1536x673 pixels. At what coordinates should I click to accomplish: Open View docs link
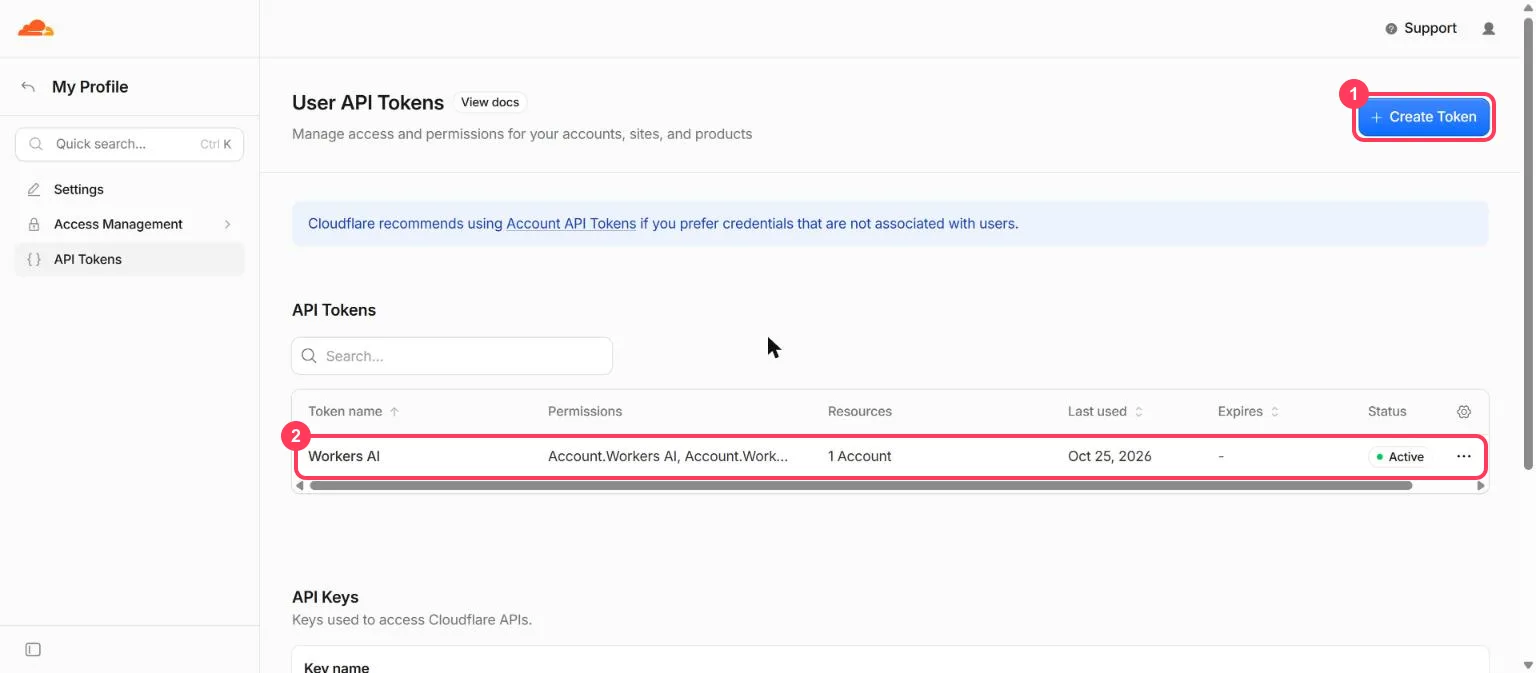(490, 102)
